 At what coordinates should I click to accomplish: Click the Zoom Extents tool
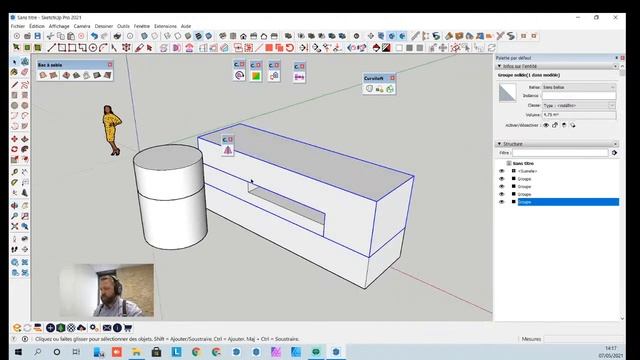[15, 226]
